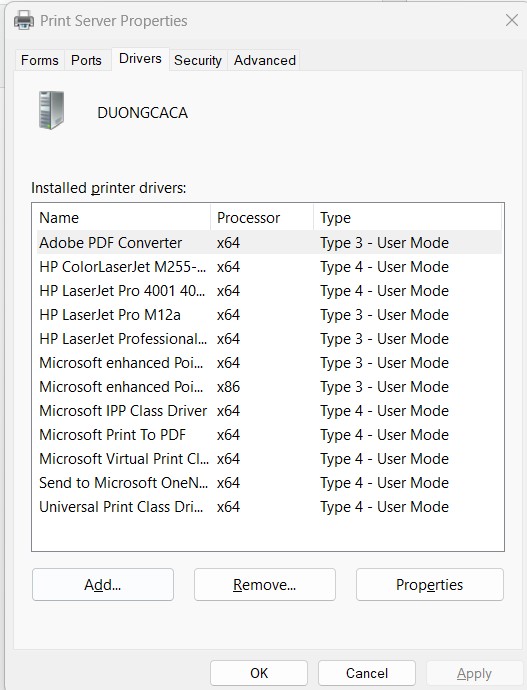Click the Cancel button

[x=366, y=673]
